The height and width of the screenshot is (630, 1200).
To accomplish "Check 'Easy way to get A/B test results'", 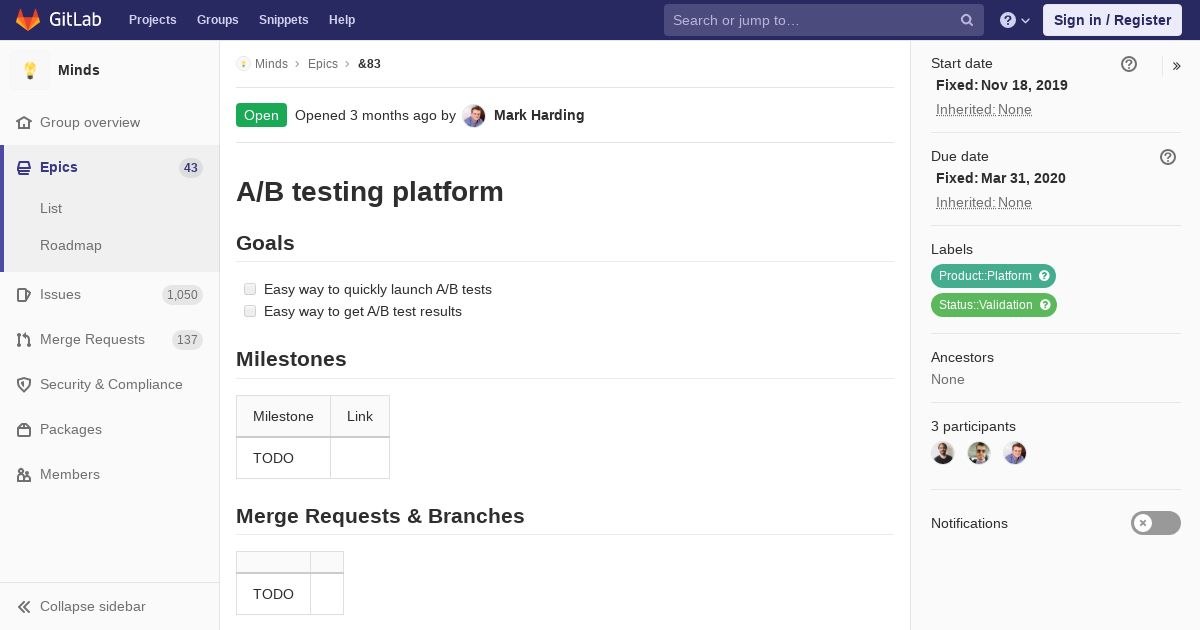I will coord(250,311).
